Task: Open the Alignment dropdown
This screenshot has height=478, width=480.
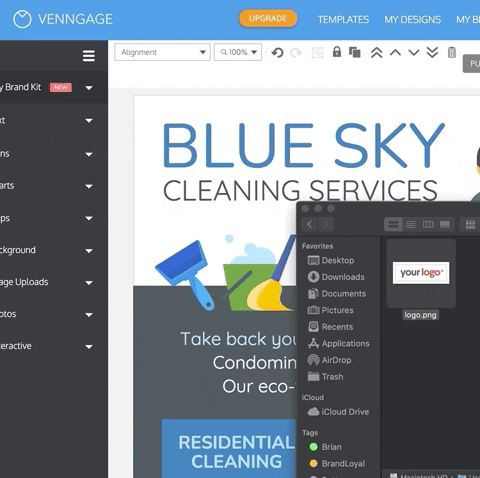Action: [162, 52]
